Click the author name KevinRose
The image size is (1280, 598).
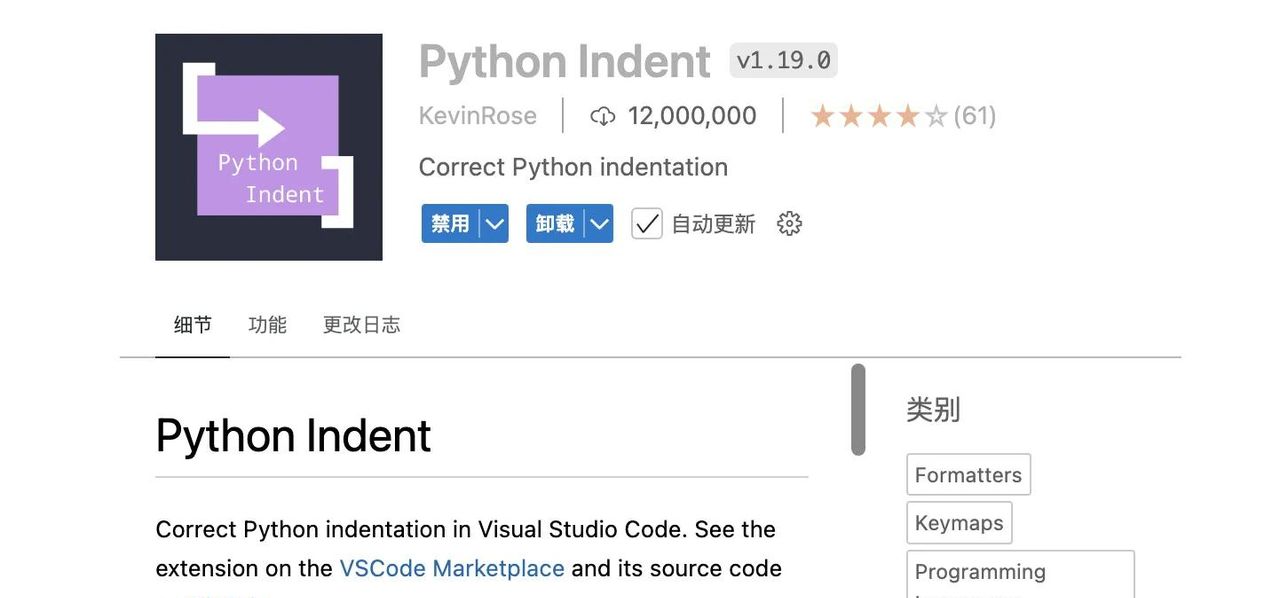477,115
